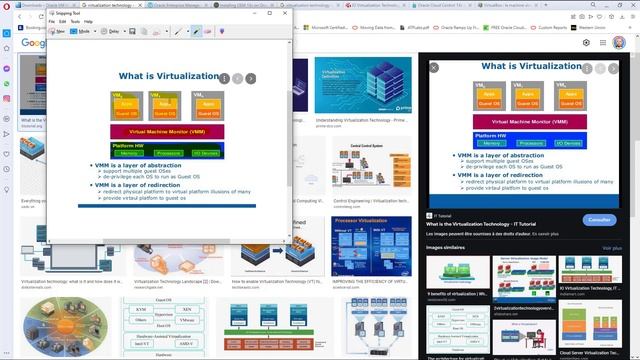Open Google settings gear icon
Image resolution: width=640 pixels, height=360 pixels.
[x=586, y=43]
